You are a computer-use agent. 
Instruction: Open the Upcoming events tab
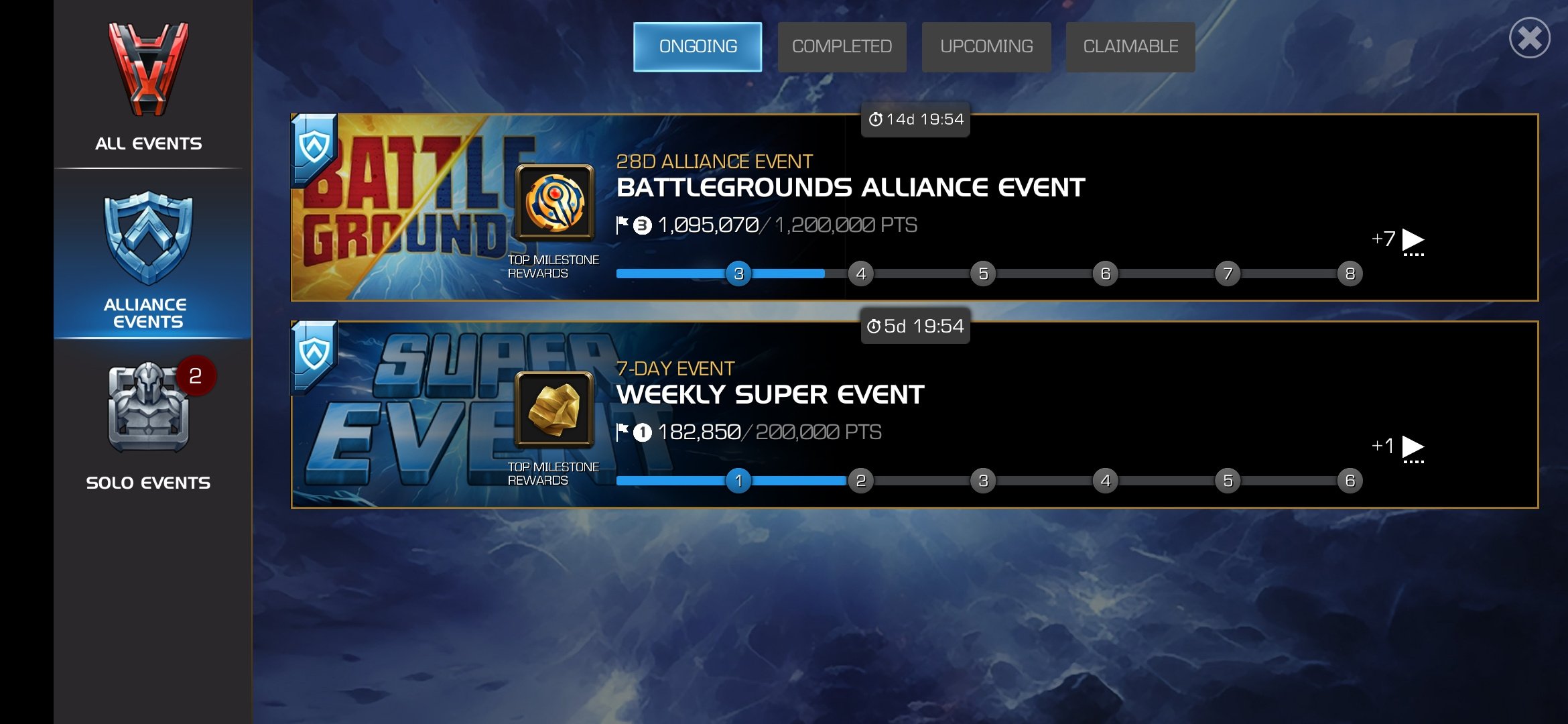click(986, 47)
